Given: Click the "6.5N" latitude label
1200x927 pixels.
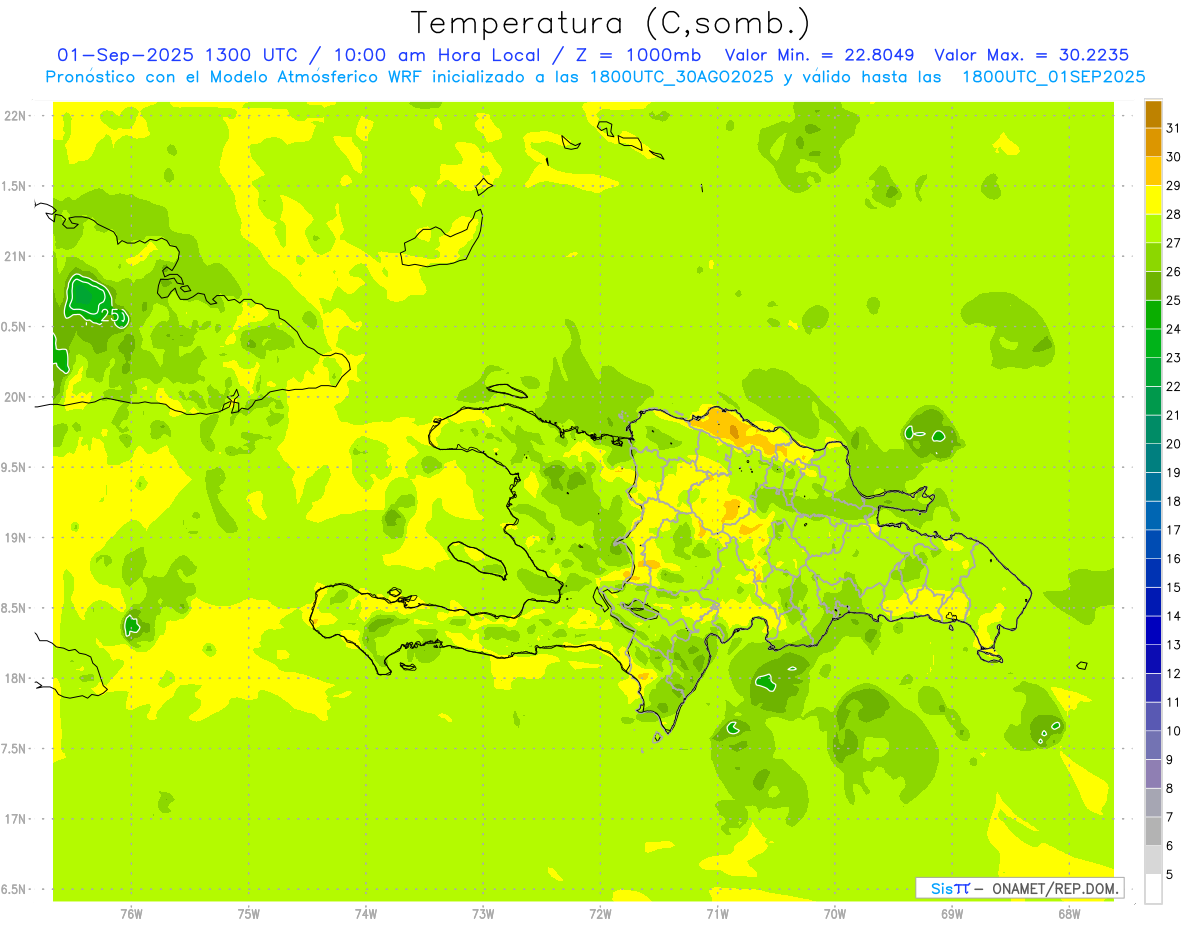Looking at the screenshot, I should pyautogui.click(x=14, y=889).
